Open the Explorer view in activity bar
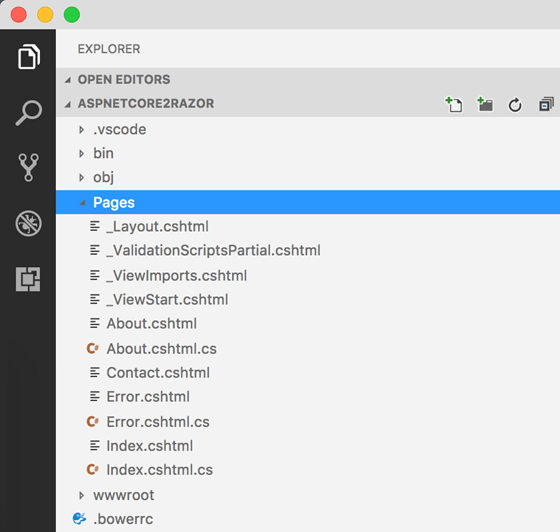The width and height of the screenshot is (560, 532). 28,56
